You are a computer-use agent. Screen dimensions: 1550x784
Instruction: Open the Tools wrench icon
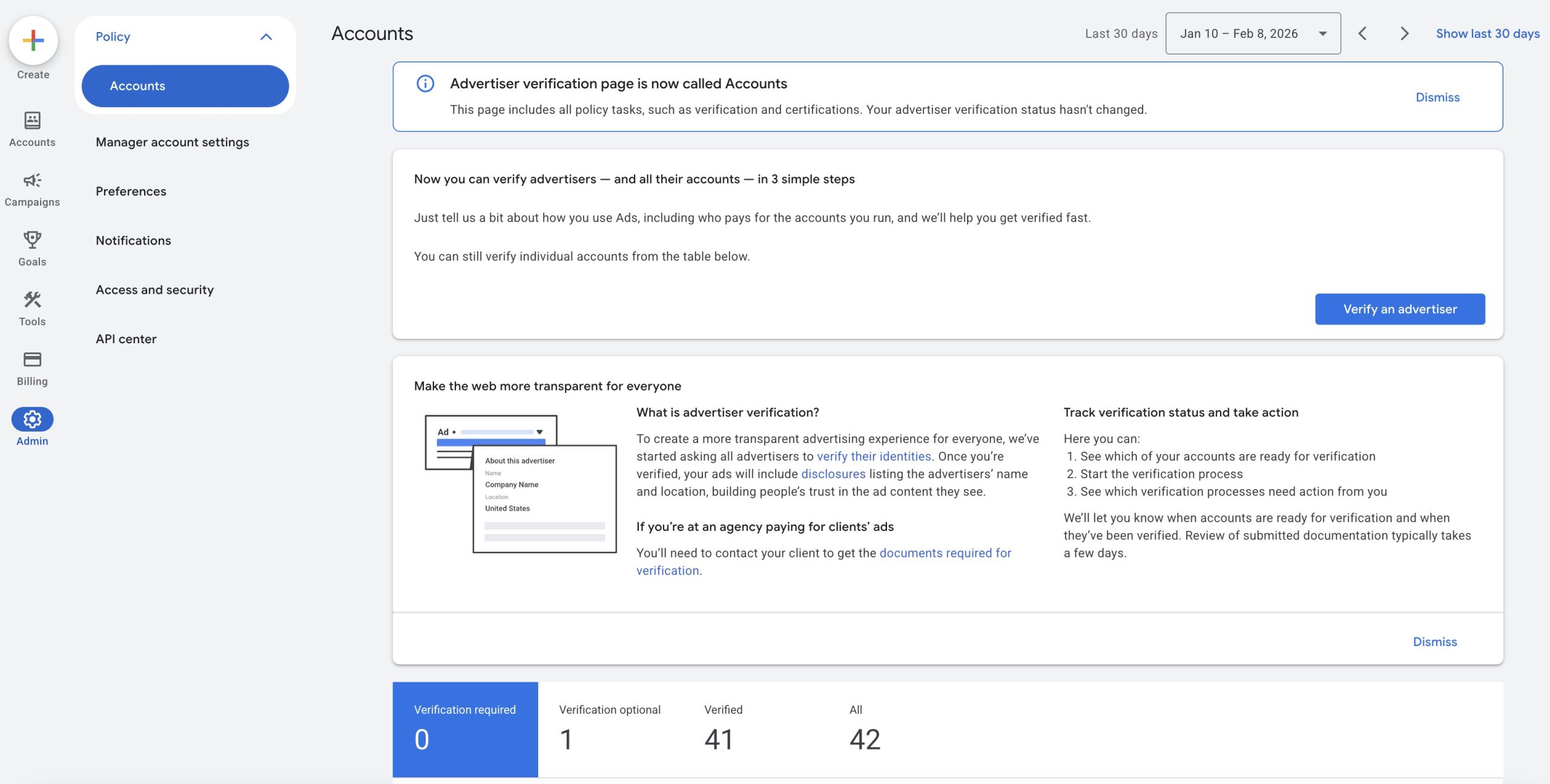point(32,300)
